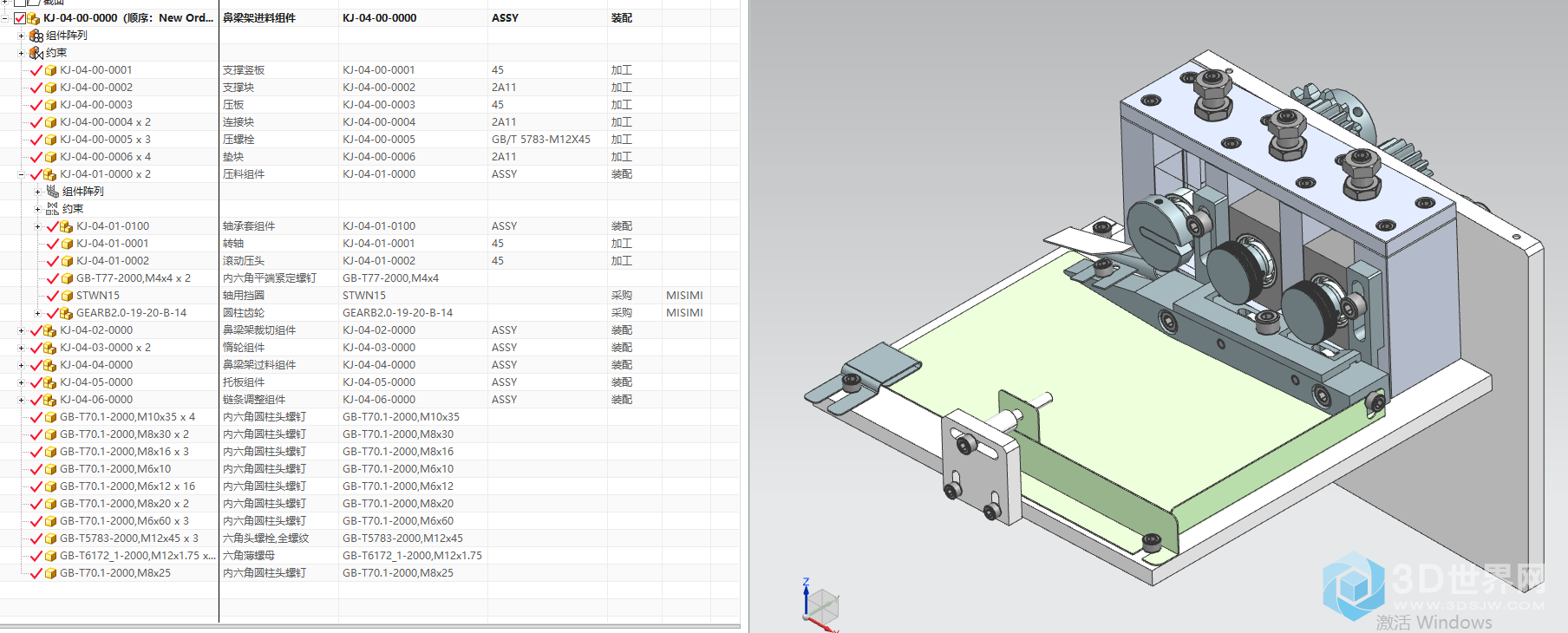Viewport: 1568px width, 633px height.
Task: Click the part icon of KJ-04-00-0004 x 2
Action: pos(51,122)
